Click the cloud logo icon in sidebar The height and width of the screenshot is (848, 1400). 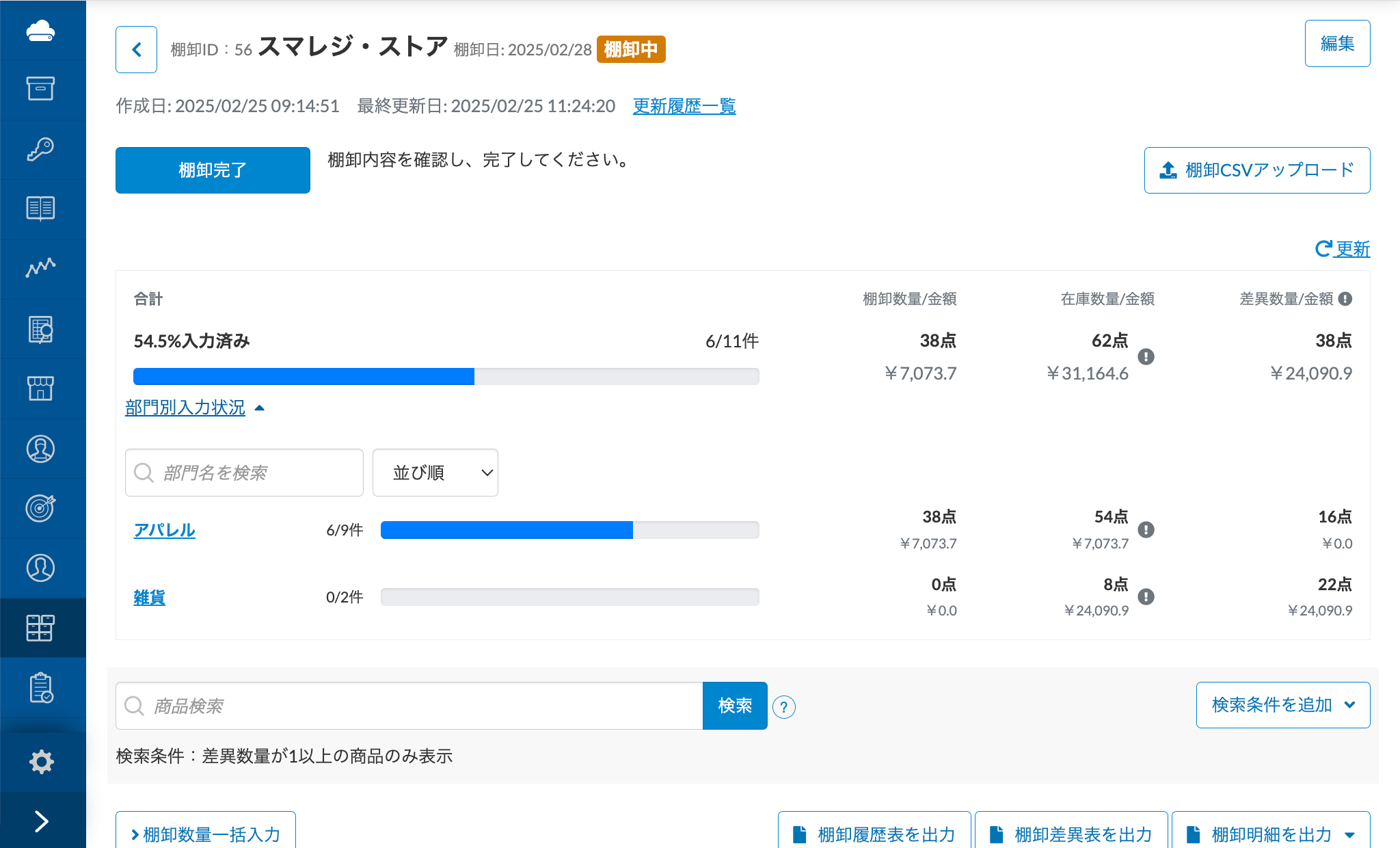tap(40, 31)
